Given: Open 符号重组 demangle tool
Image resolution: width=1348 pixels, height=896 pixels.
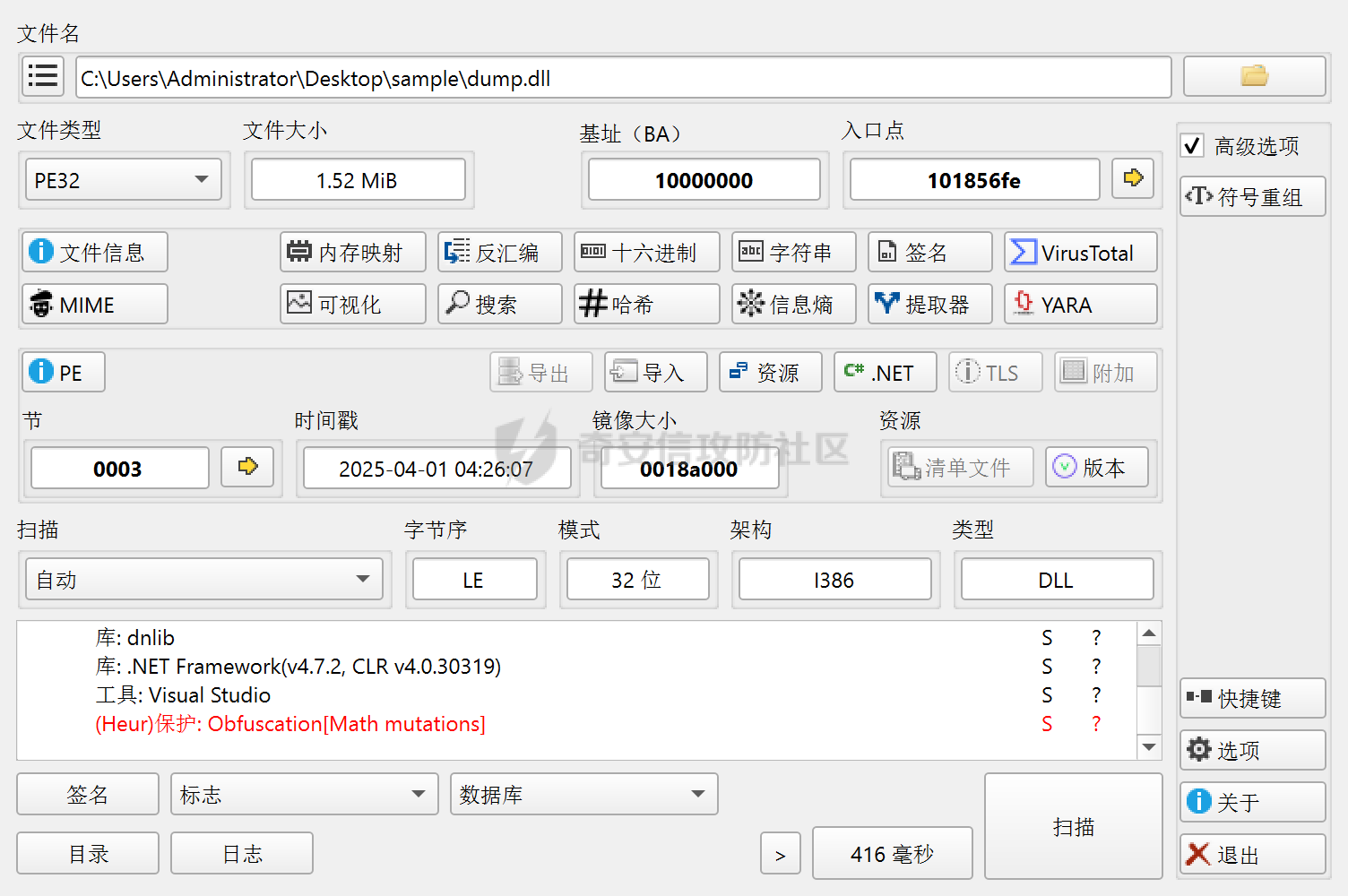Looking at the screenshot, I should (x=1253, y=196).
